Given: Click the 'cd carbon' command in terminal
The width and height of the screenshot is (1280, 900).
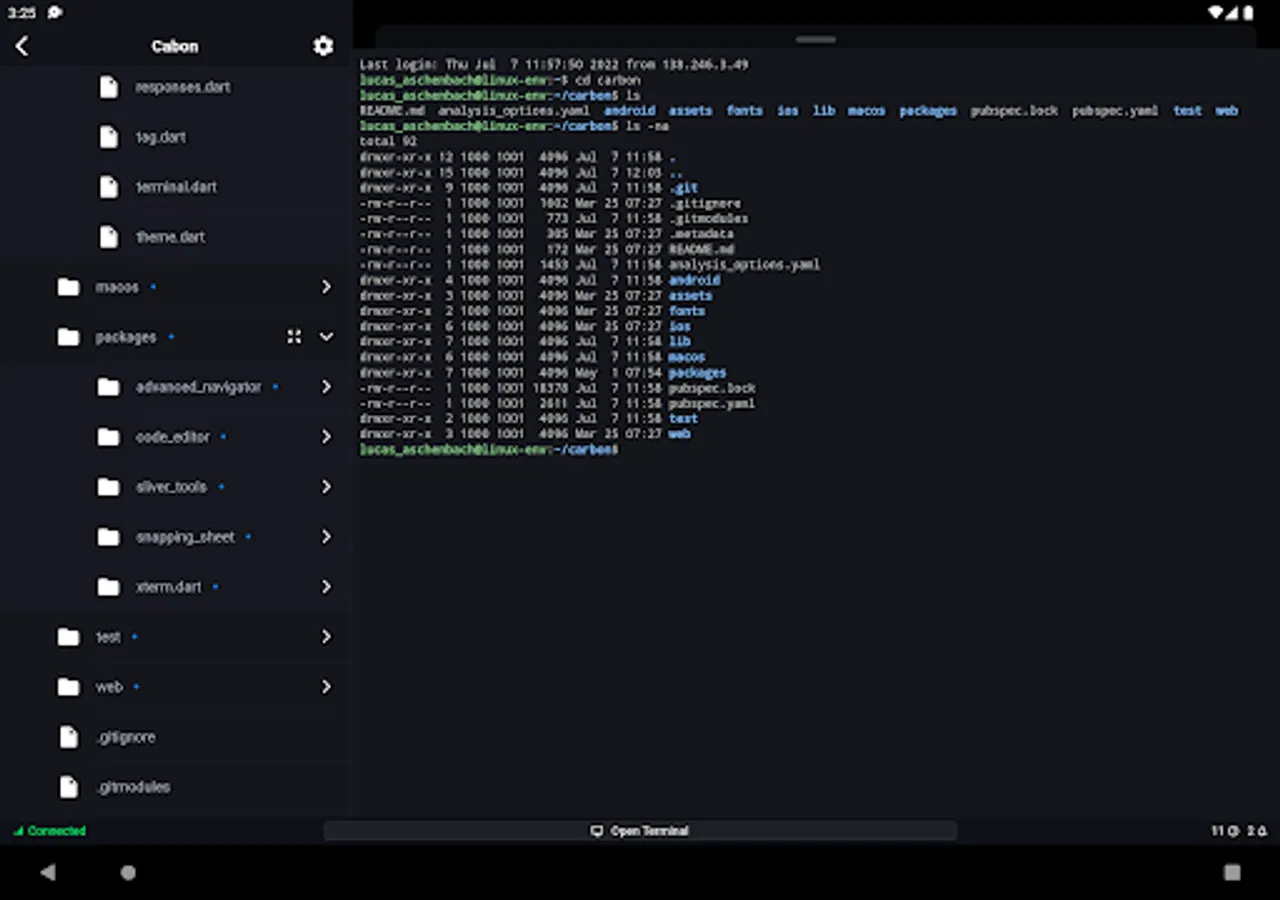Looking at the screenshot, I should [x=607, y=80].
